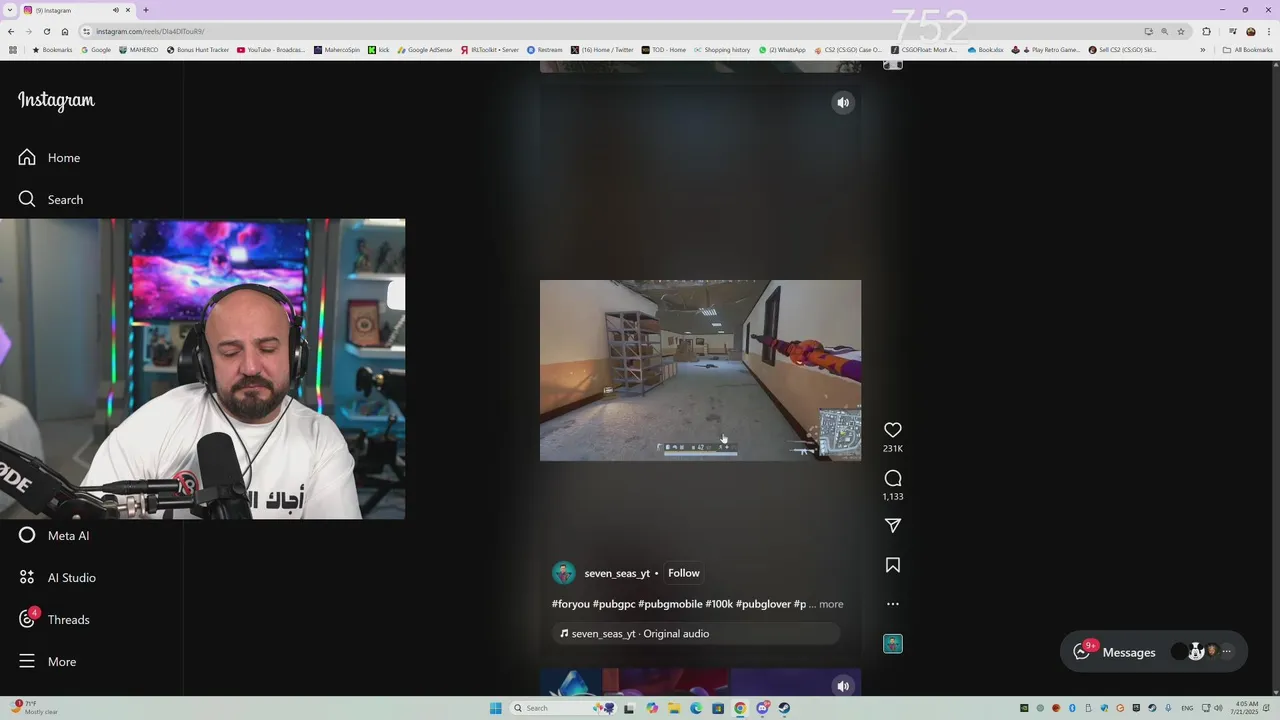1280x720 pixels.
Task: Open Google Chrome from the taskbar
Action: [740, 708]
